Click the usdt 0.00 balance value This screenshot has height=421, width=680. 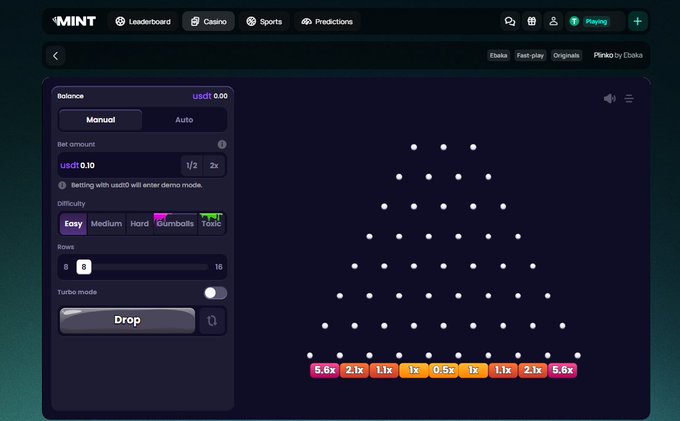(210, 96)
